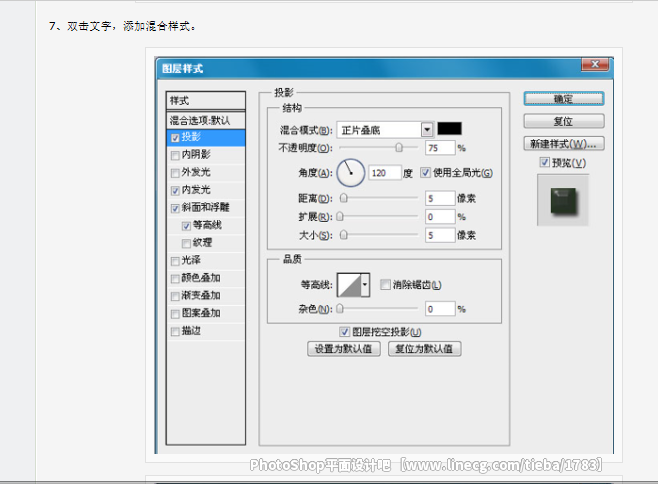This screenshot has height=484, width=658.
Task: Click the 不透明度 slider handle
Action: pyautogui.click(x=399, y=147)
